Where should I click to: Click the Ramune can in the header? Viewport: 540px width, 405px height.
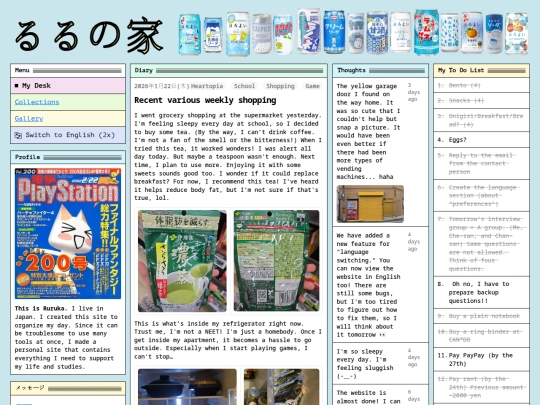pos(426,32)
